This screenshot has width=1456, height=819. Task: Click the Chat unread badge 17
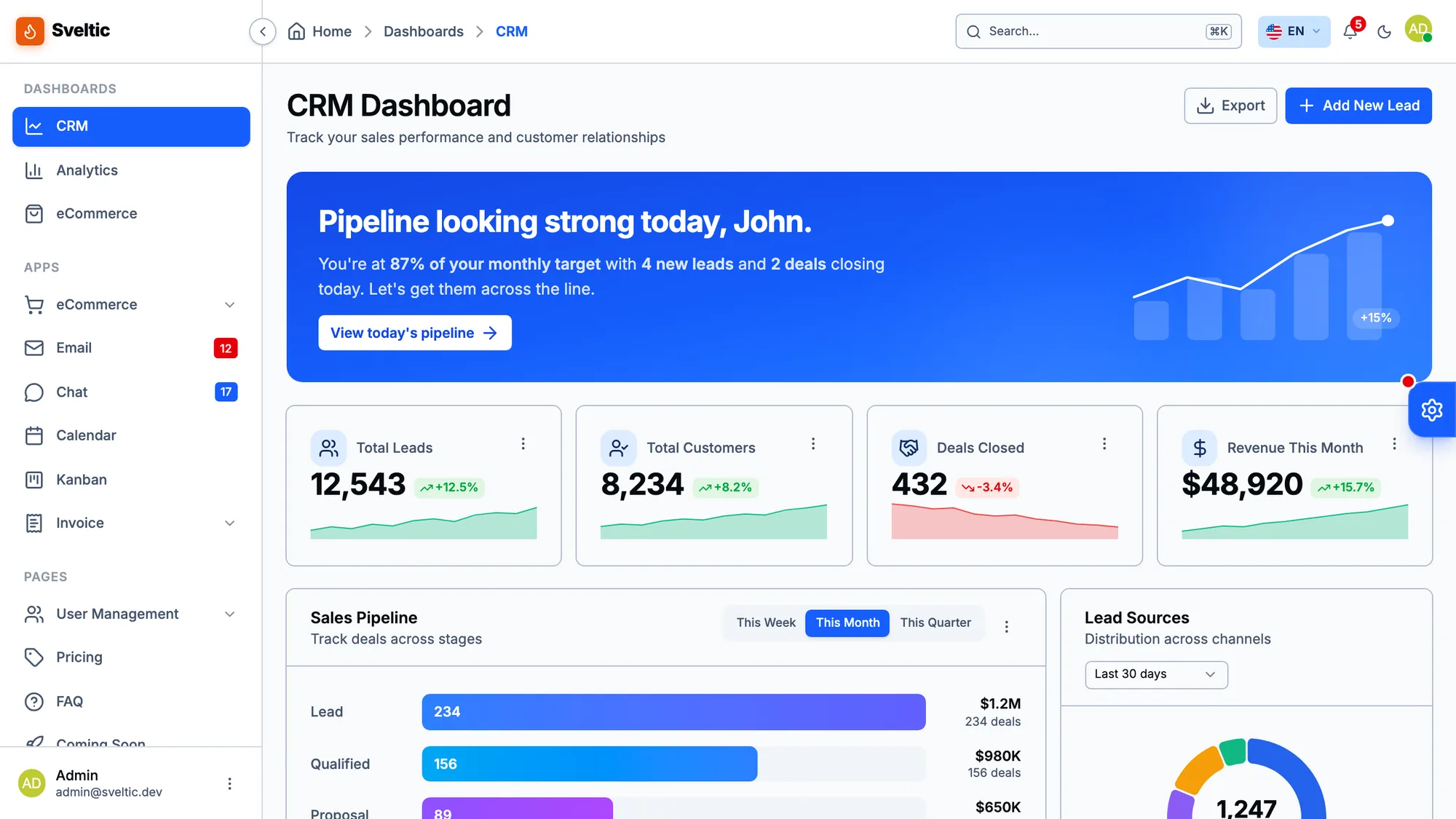point(226,392)
